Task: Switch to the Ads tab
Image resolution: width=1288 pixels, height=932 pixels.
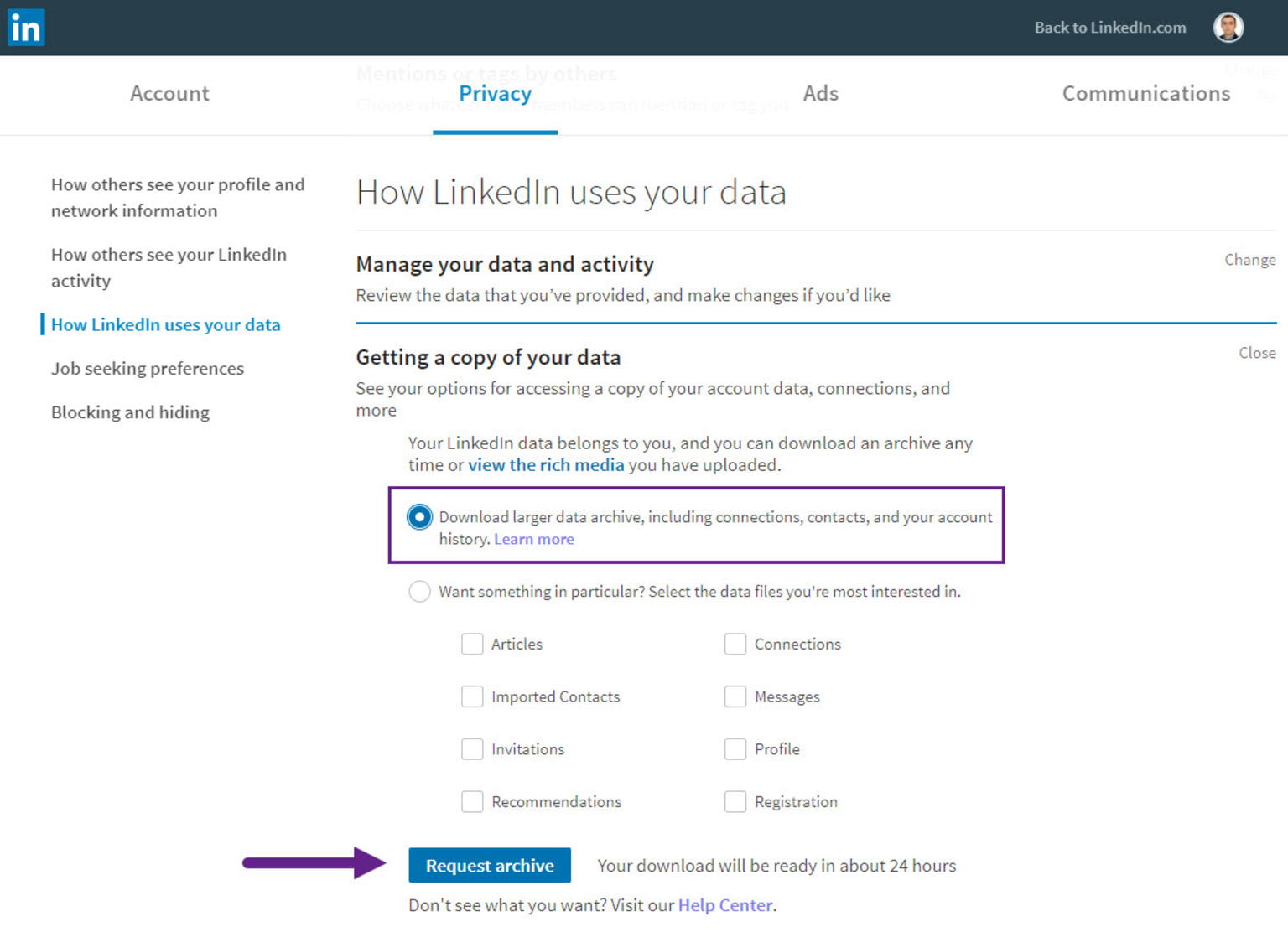Action: coord(821,93)
